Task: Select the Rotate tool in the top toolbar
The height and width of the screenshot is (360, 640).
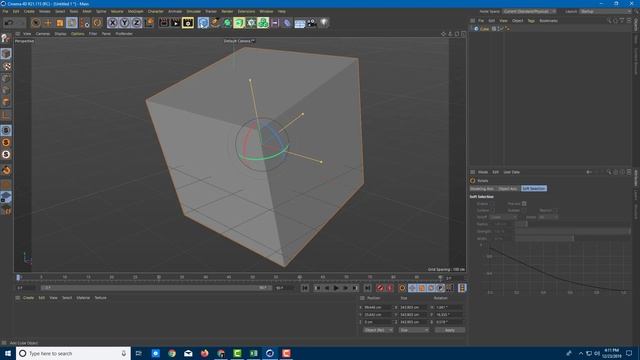Action: point(72,23)
